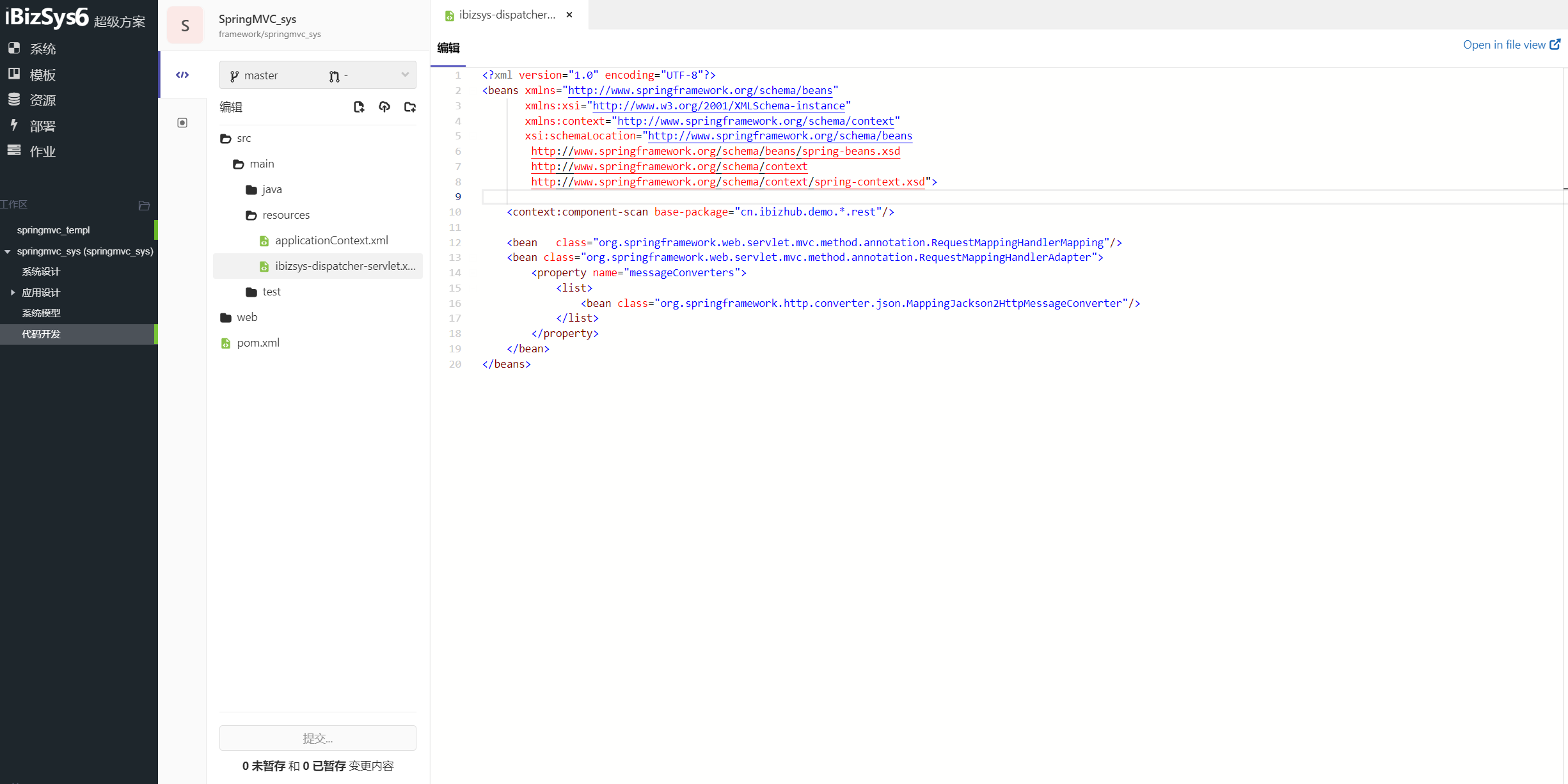Click the merge request icon in branch selector
The height and width of the screenshot is (784, 1568).
334,76
